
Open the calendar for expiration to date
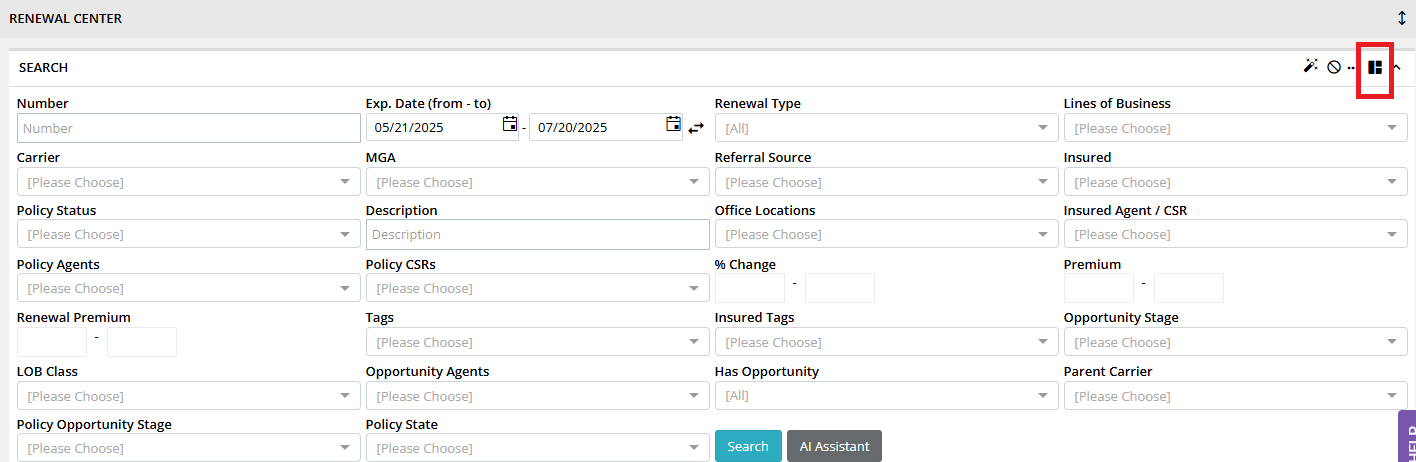673,126
